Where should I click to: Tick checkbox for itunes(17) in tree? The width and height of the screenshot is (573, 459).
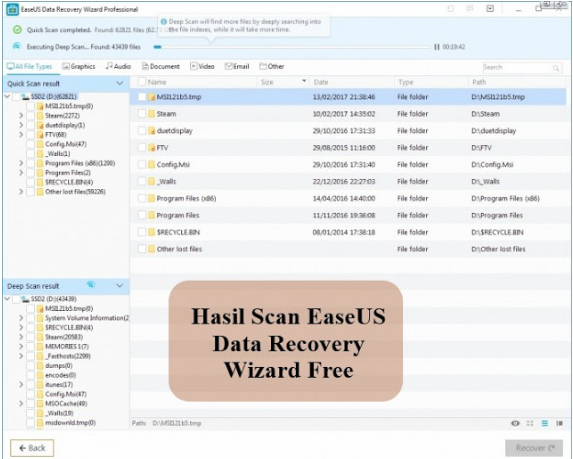[x=30, y=384]
